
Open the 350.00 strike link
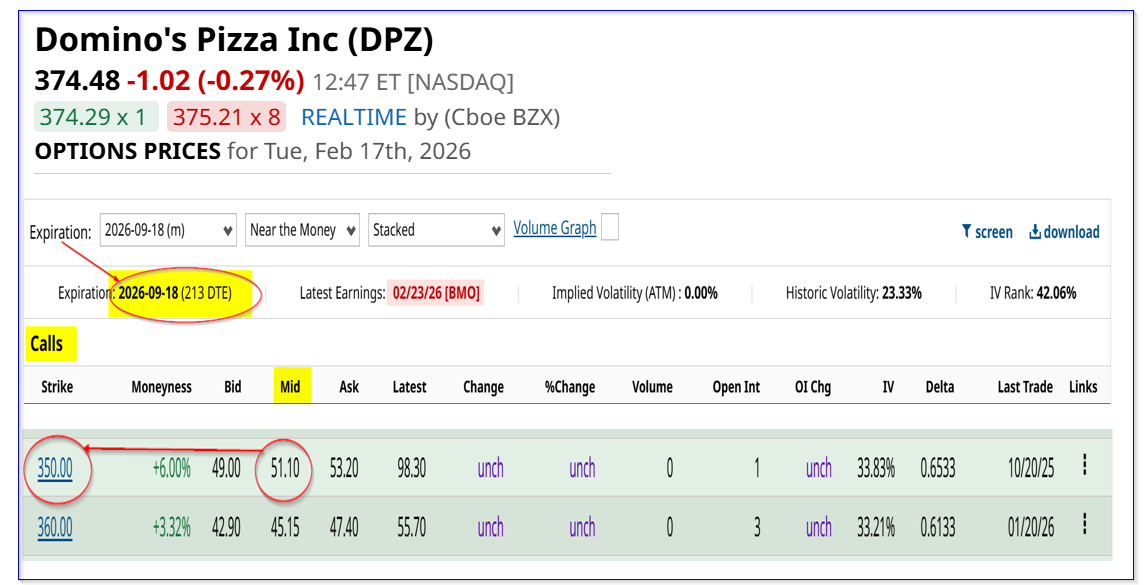pyautogui.click(x=56, y=467)
